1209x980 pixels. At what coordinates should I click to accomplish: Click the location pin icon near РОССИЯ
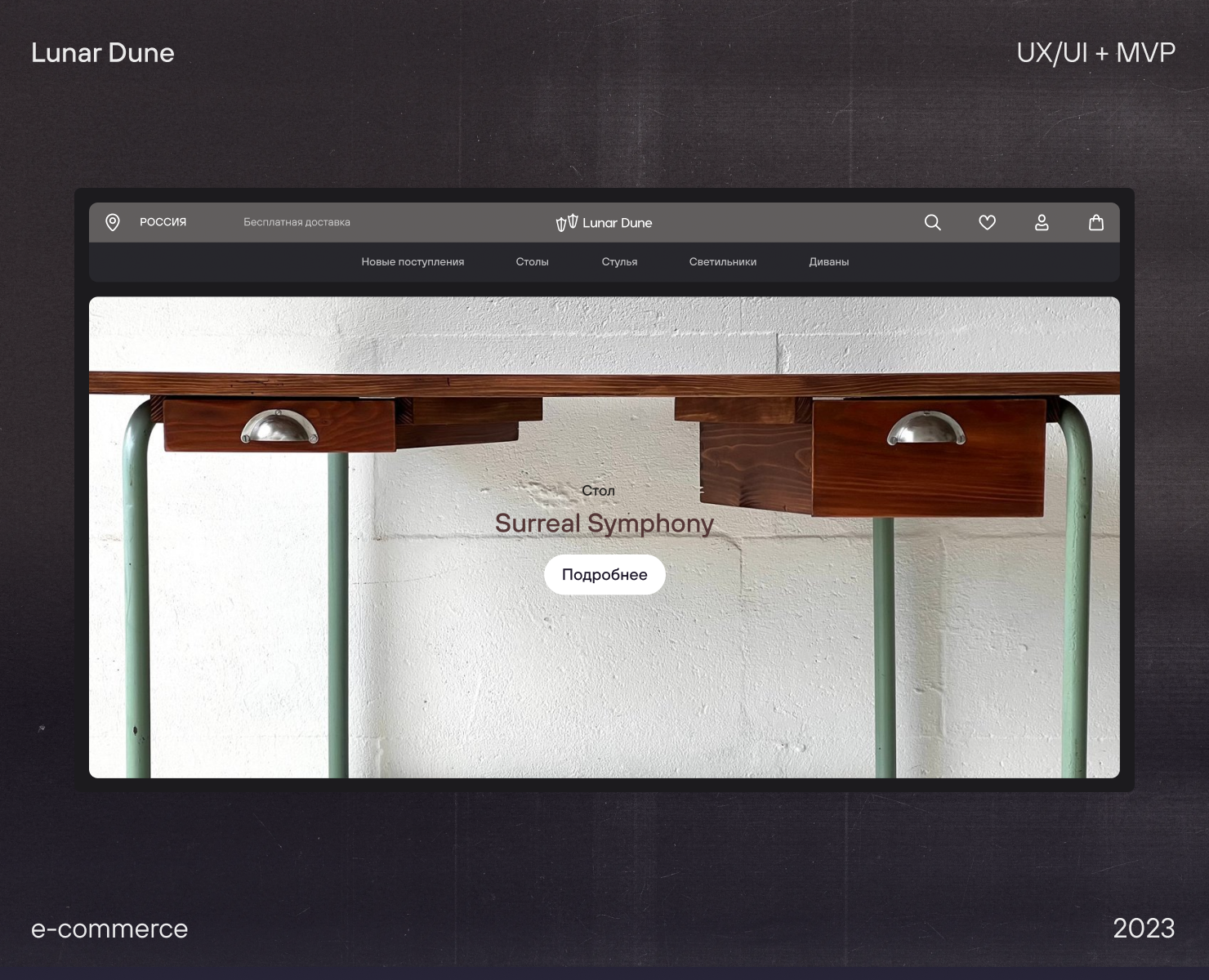click(113, 222)
